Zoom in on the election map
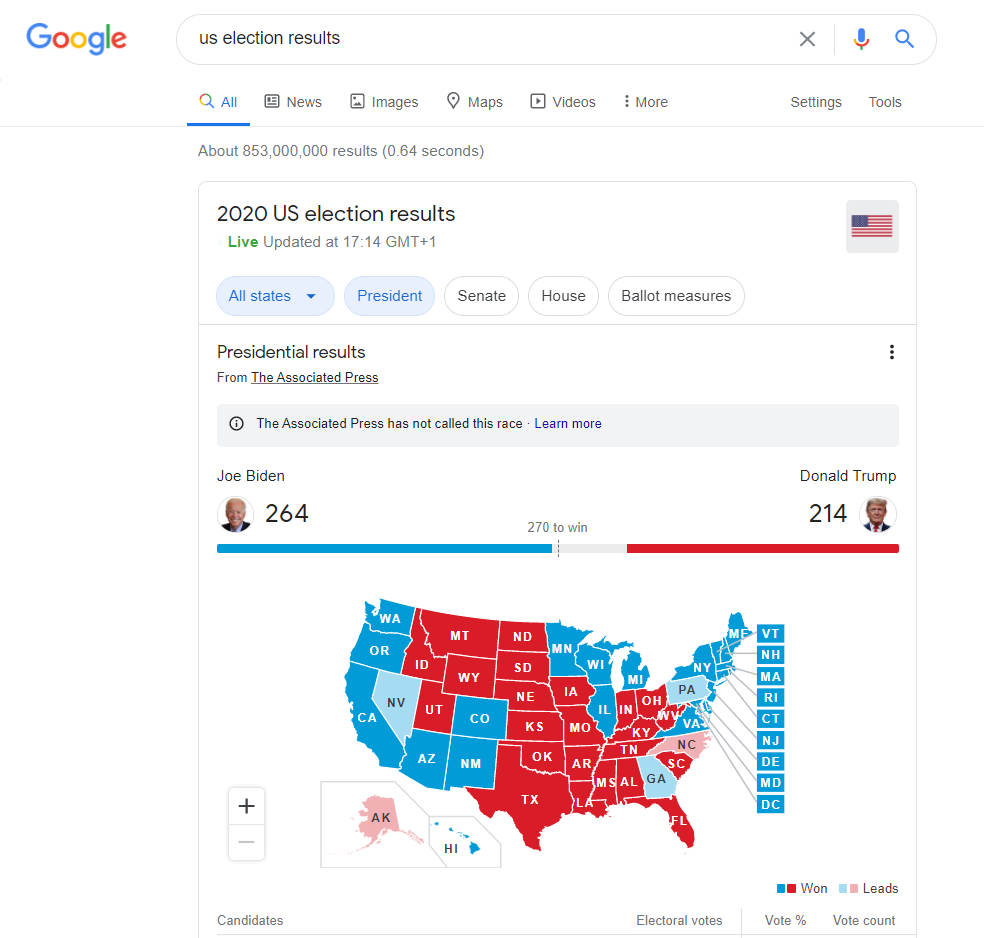Viewport: 984px width, 938px height. click(247, 806)
